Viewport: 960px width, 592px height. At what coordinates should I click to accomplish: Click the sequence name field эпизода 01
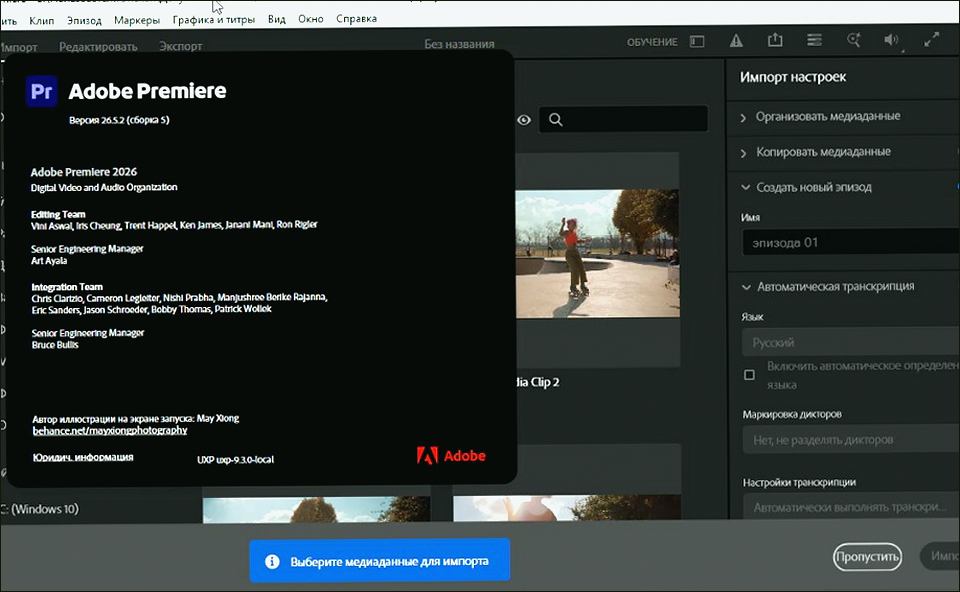coord(851,242)
